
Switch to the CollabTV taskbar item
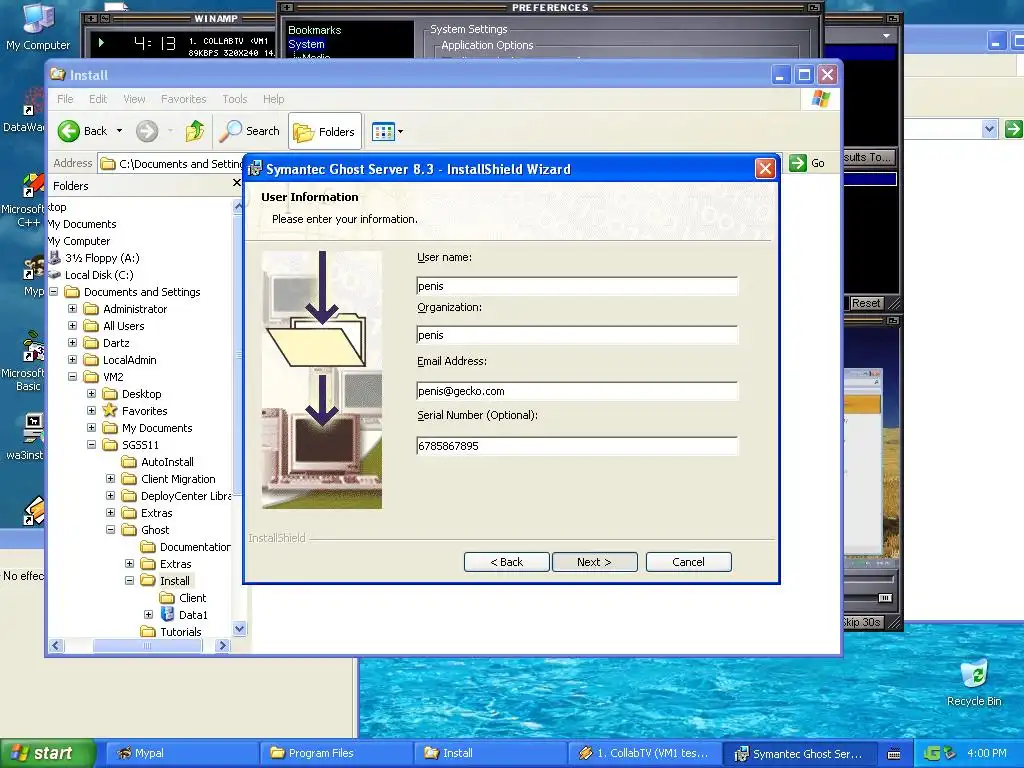(645, 754)
